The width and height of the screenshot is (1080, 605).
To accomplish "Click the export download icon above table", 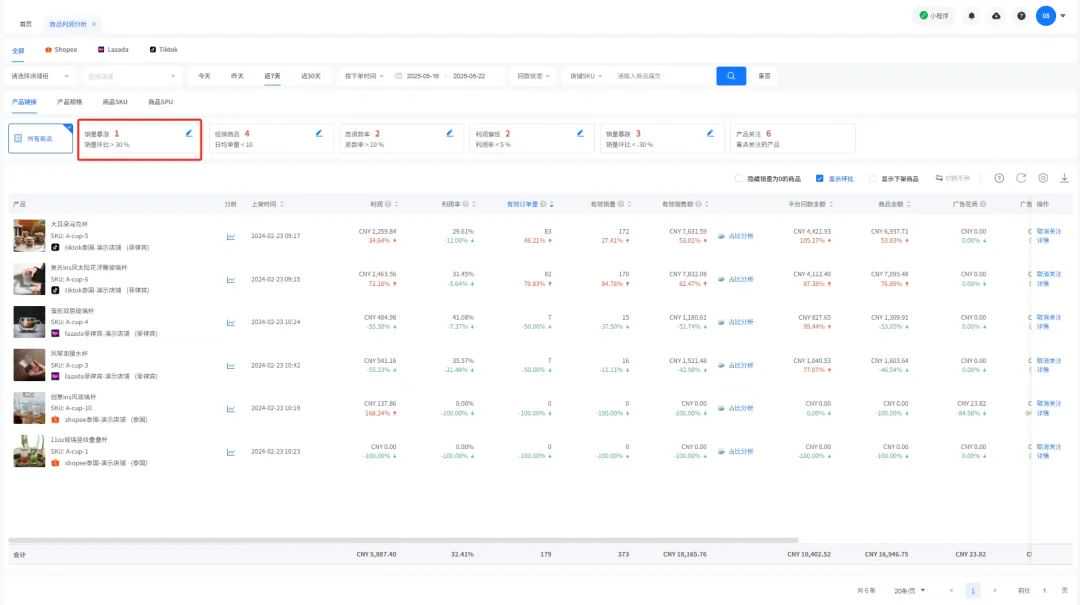I will click(x=1064, y=178).
